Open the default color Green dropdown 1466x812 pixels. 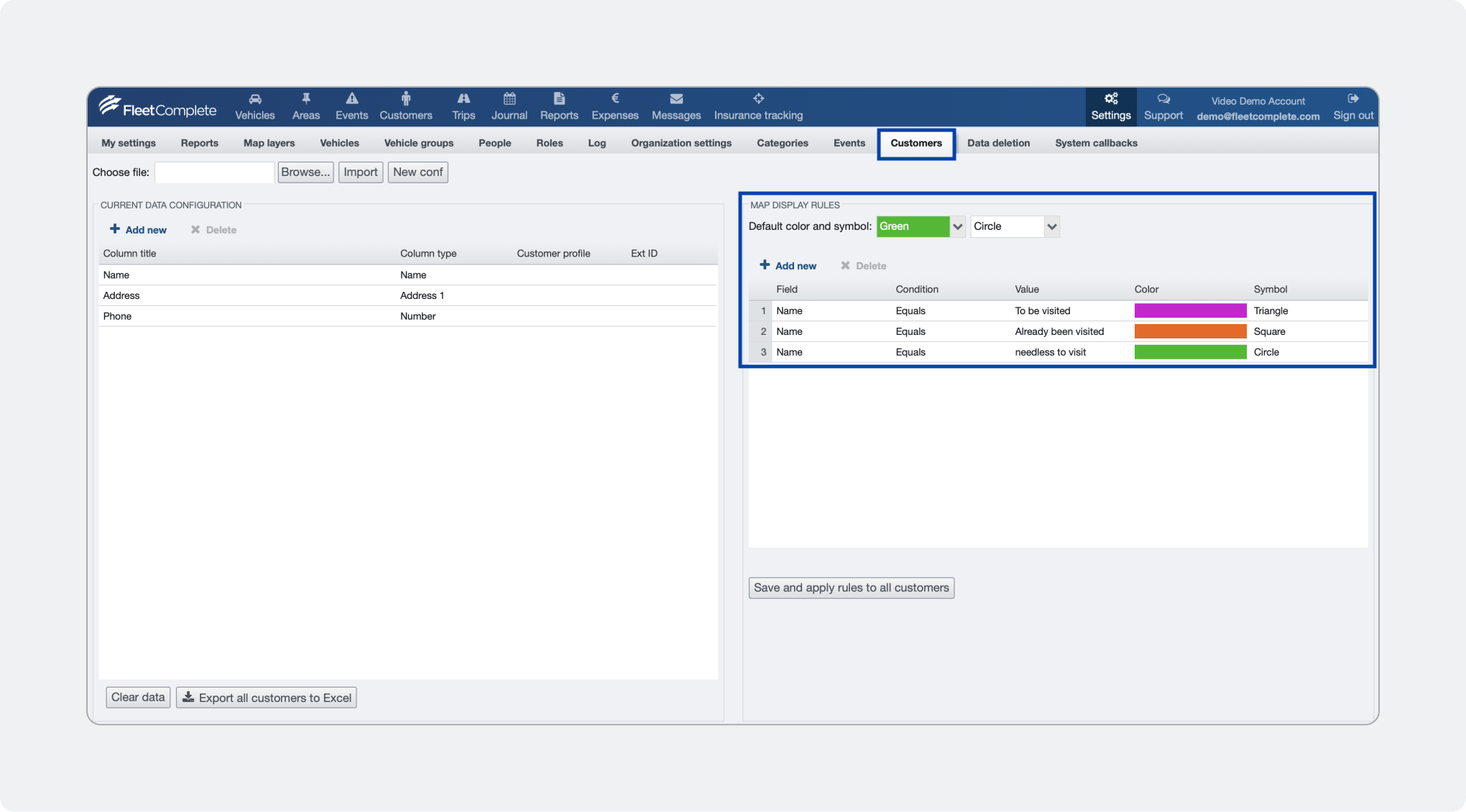pos(920,226)
